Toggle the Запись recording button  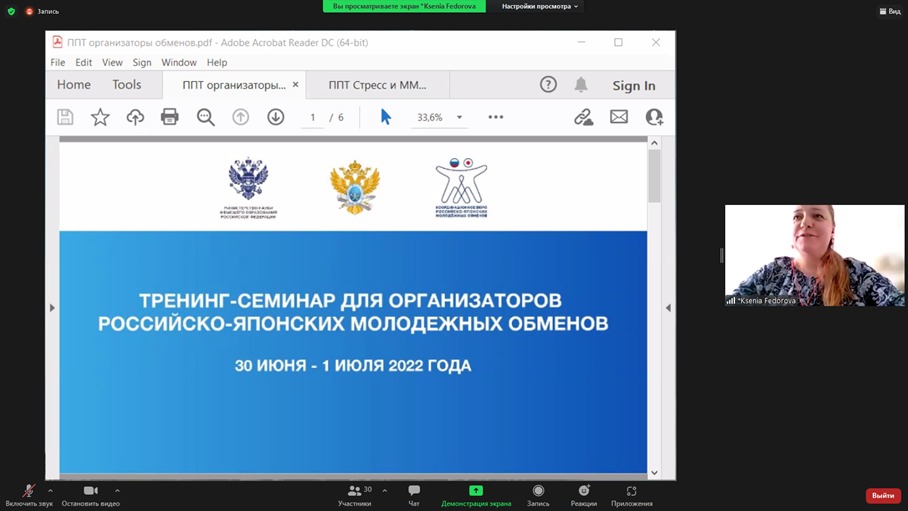(538, 492)
